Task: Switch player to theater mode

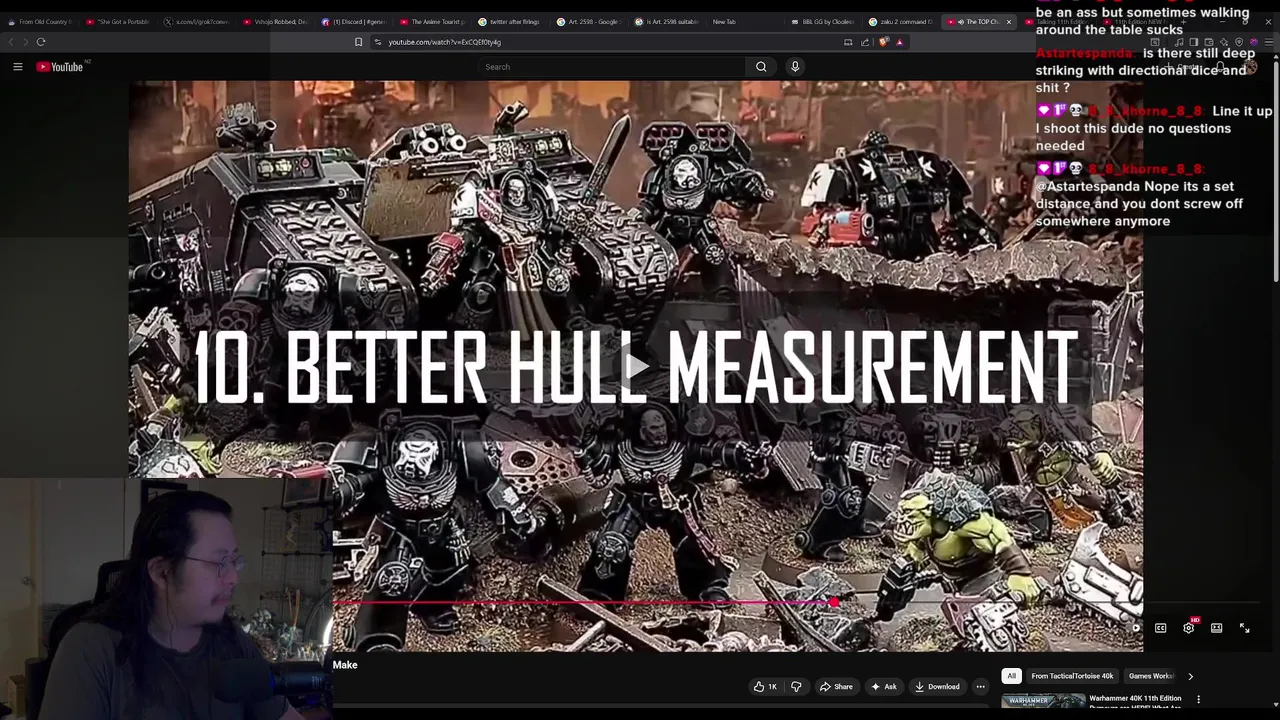Action: coord(1216,628)
